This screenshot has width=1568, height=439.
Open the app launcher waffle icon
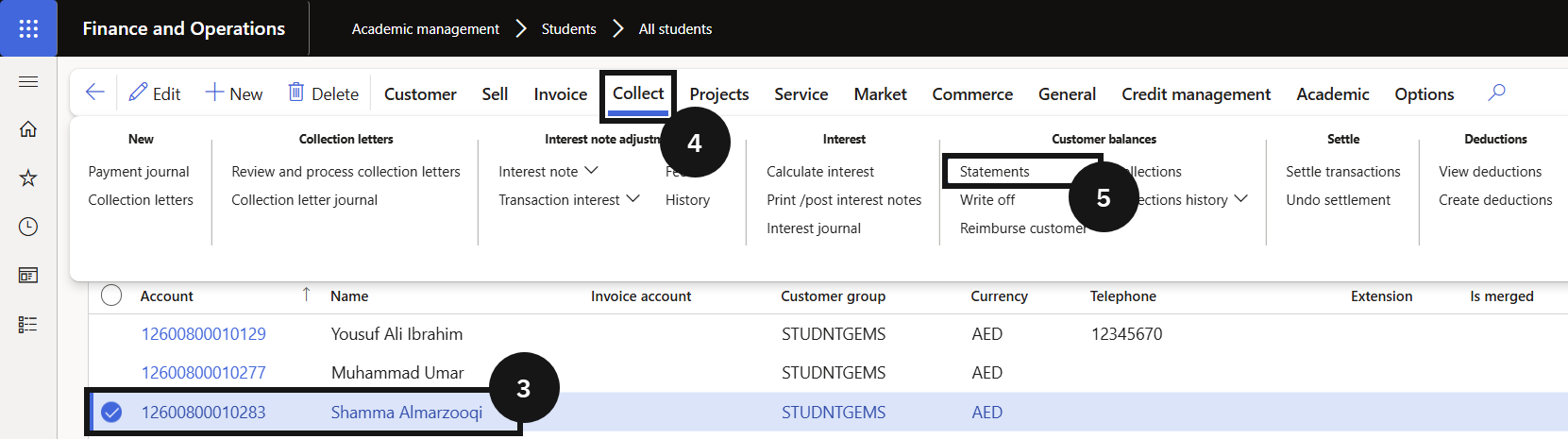(x=28, y=28)
